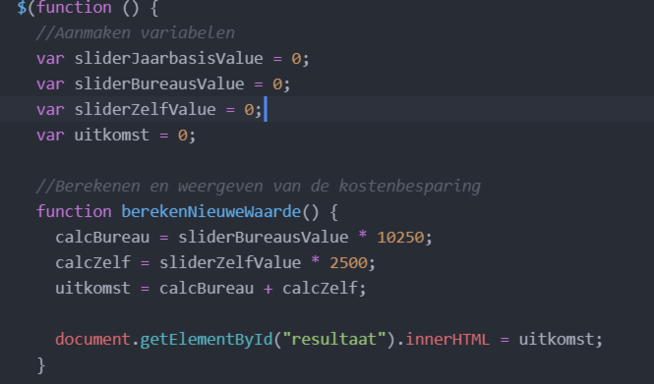
Task: Click the 'var' keyword before sliderJaarbasisValue
Action: tap(50, 58)
